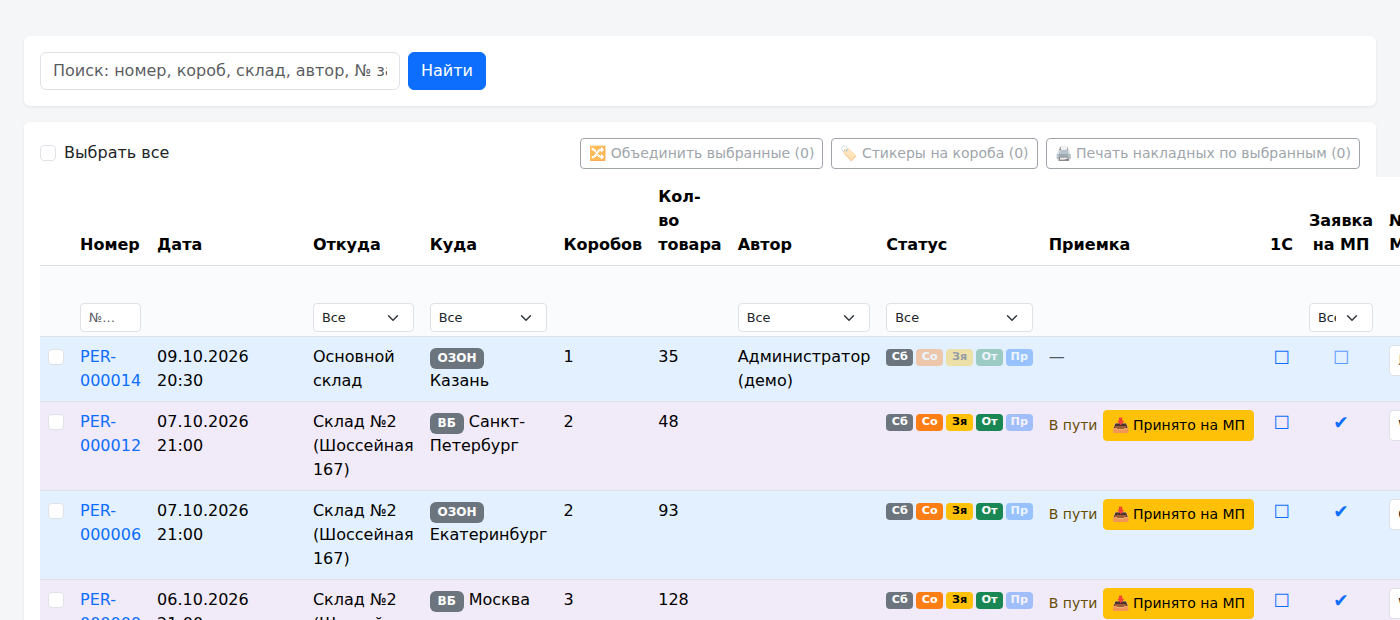Click Печать накладных по выбранным (0)
This screenshot has width=1400, height=620.
1203,153
